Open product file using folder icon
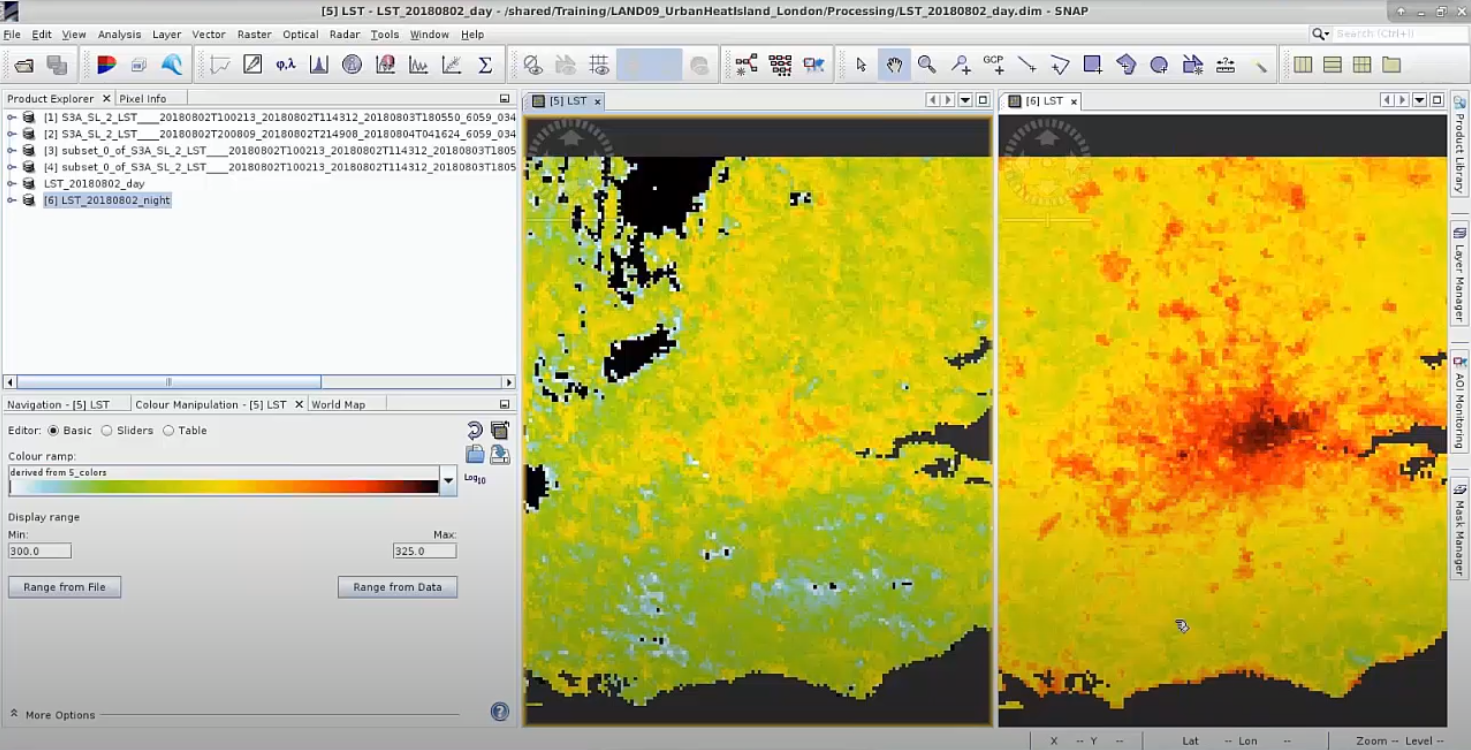The height and width of the screenshot is (750, 1471). click(24, 65)
